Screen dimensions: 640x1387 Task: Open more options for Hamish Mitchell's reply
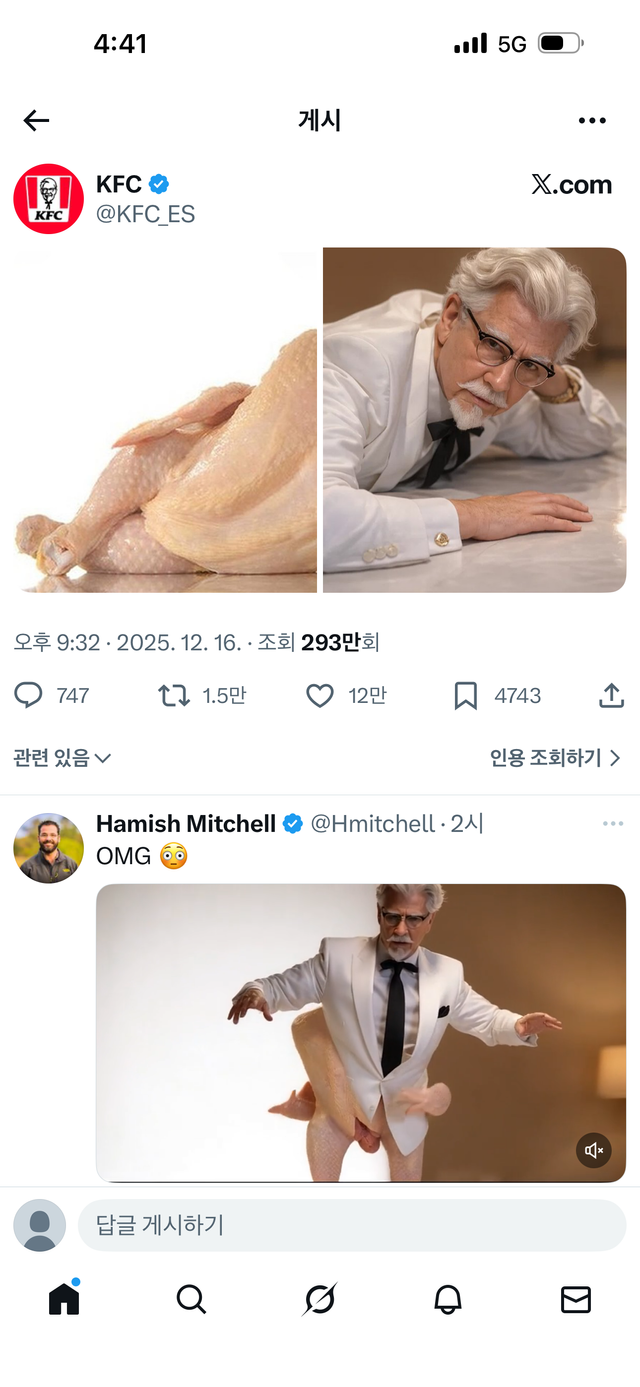pyautogui.click(x=613, y=822)
